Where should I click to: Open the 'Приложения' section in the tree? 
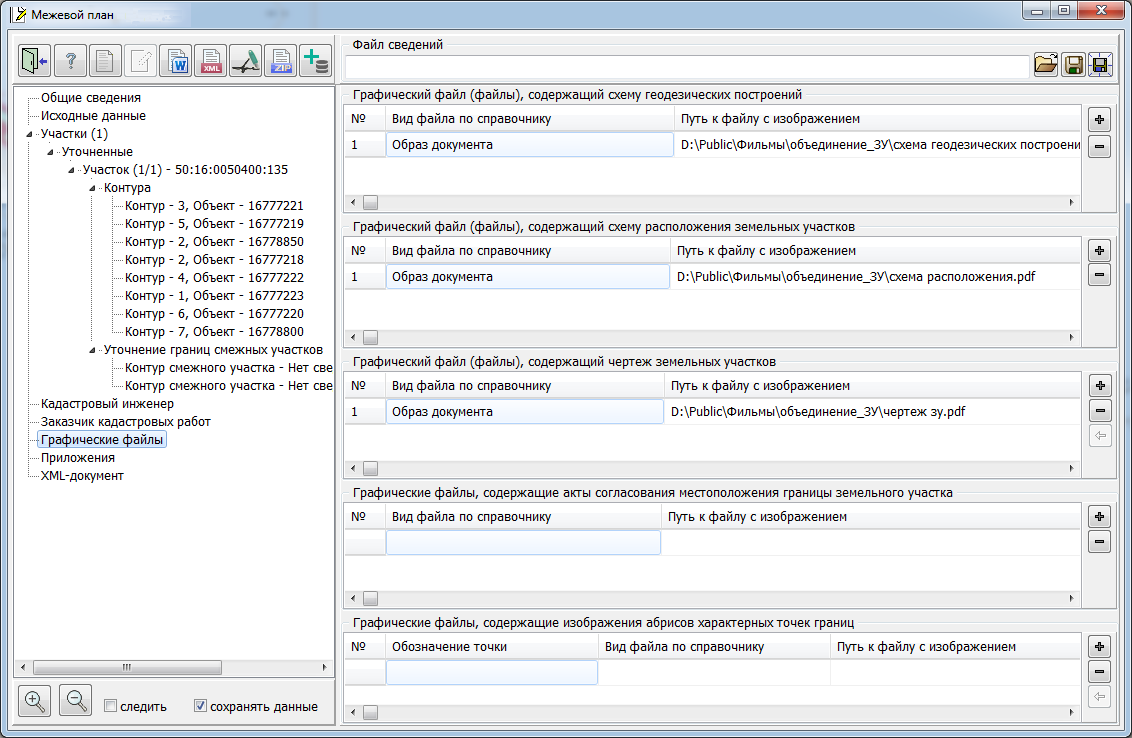point(78,458)
